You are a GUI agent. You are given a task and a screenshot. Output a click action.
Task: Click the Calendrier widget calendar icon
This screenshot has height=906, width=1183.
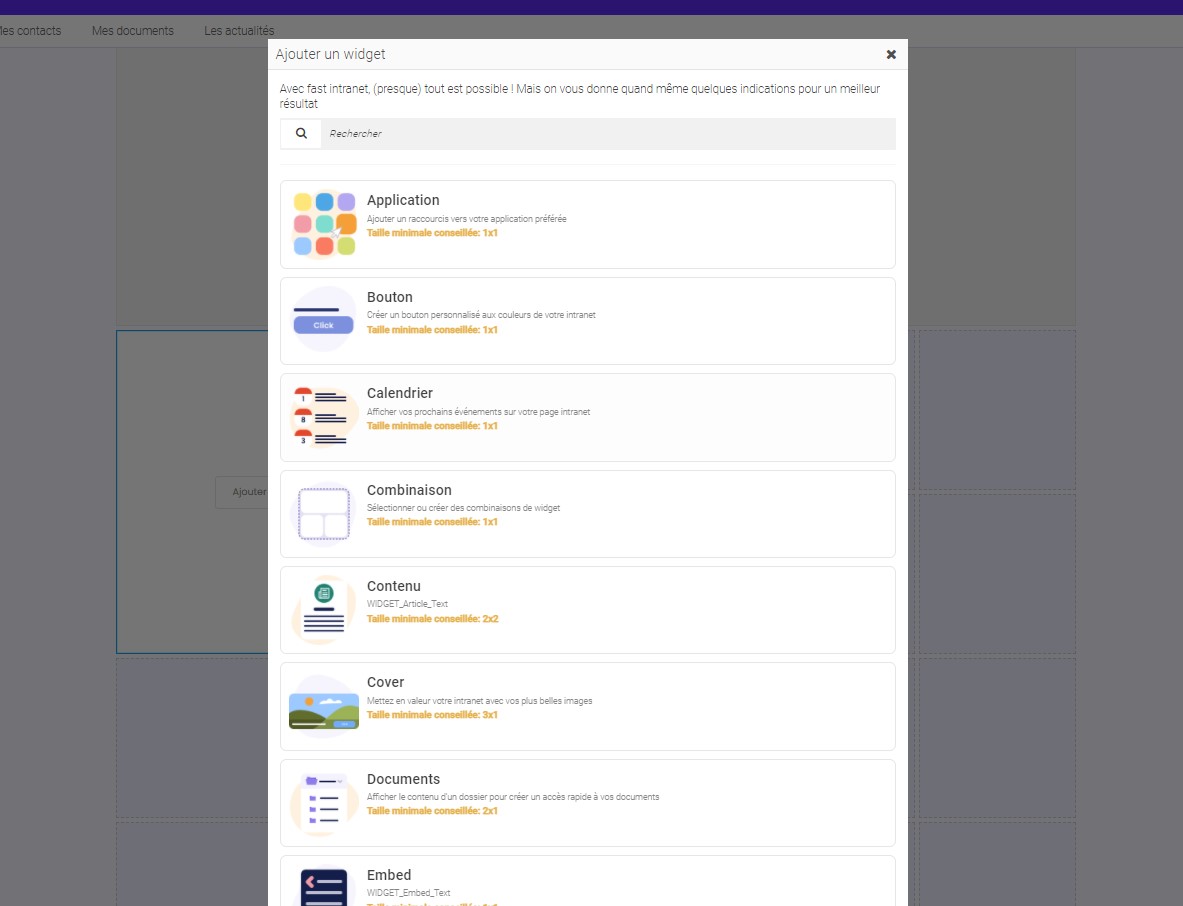point(323,417)
